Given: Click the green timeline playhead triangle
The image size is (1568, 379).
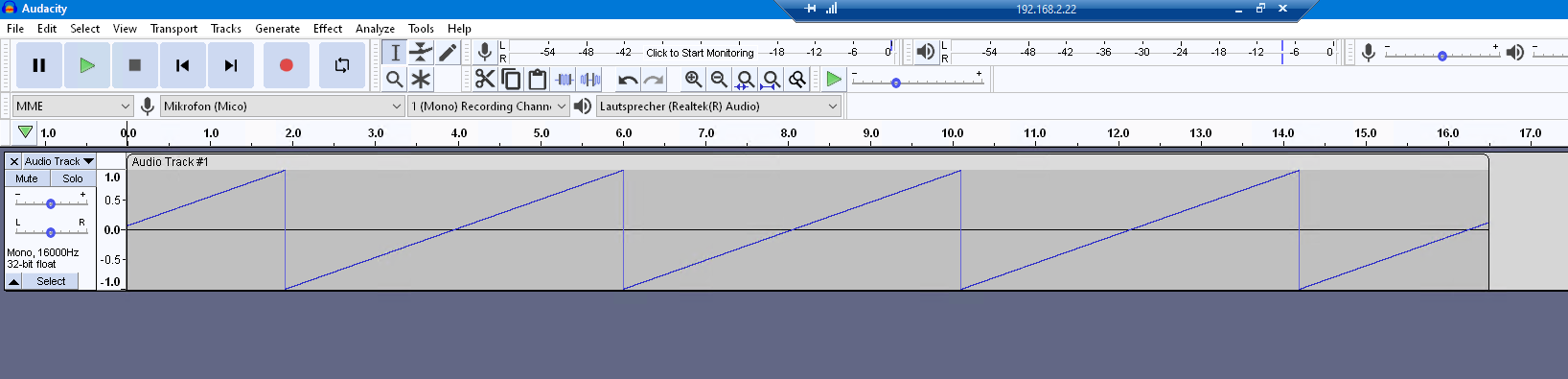Looking at the screenshot, I should (x=25, y=132).
